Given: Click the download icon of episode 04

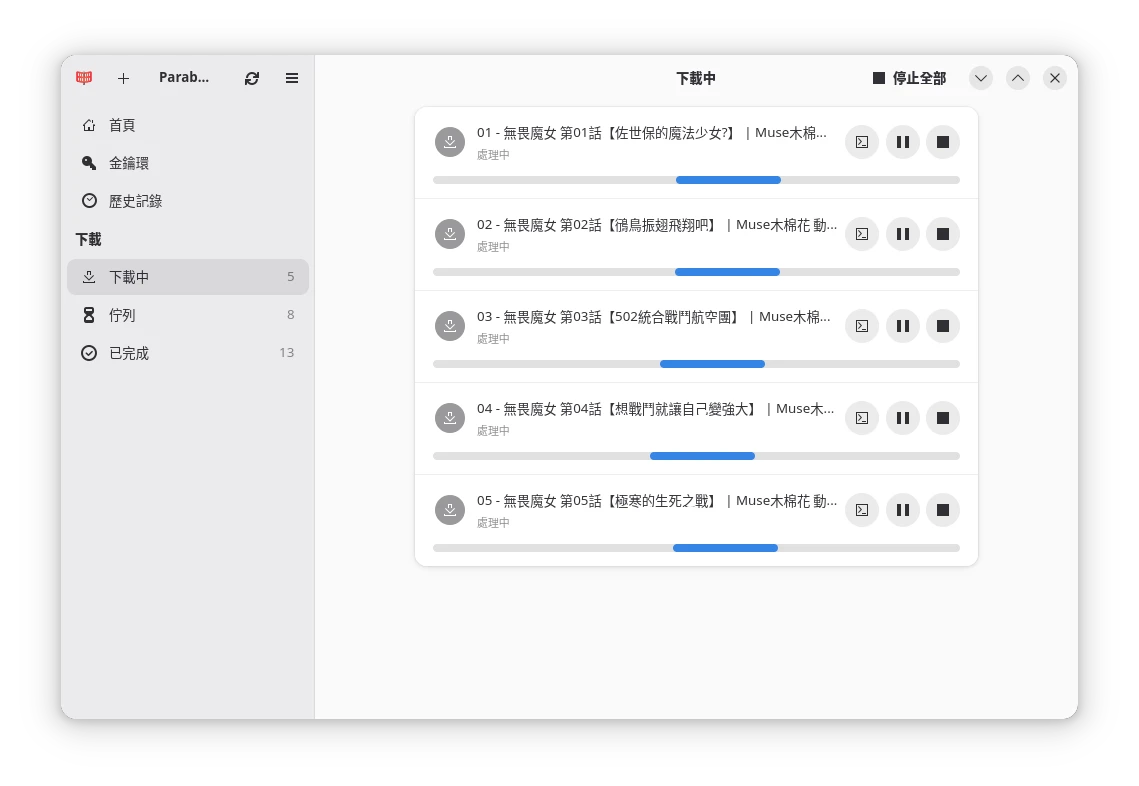Looking at the screenshot, I should point(450,418).
